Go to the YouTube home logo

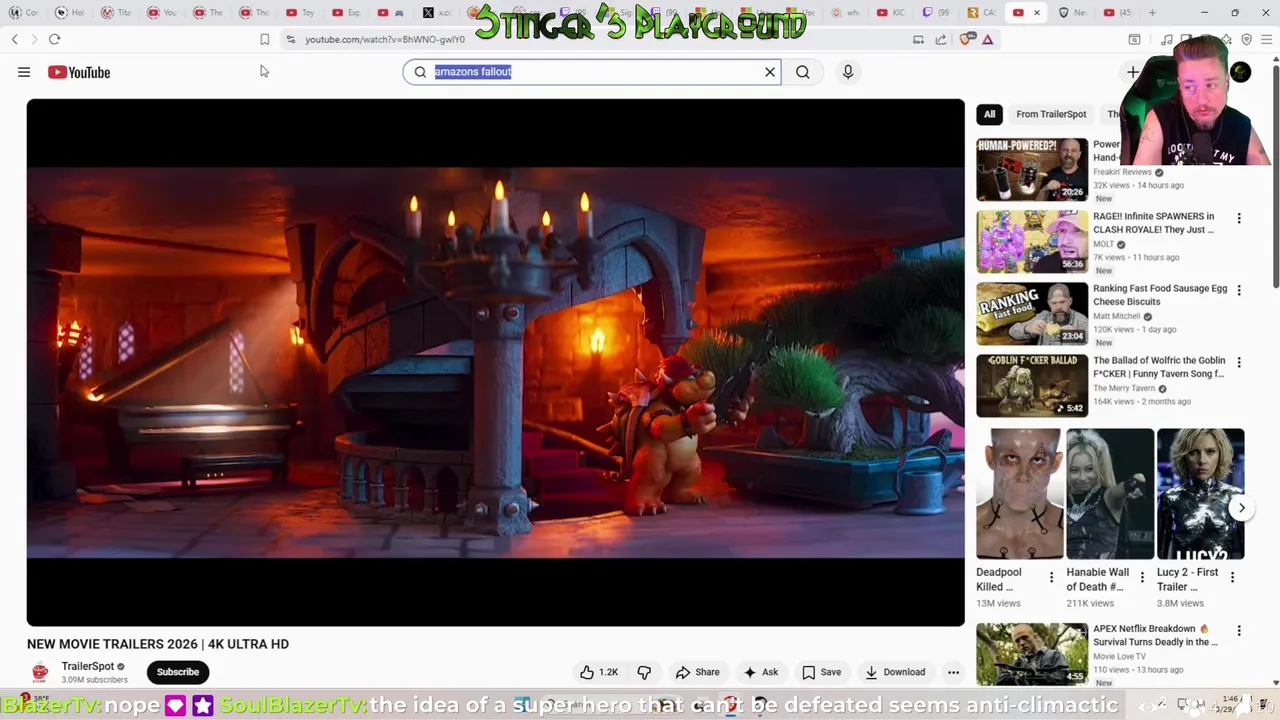pyautogui.click(x=79, y=72)
